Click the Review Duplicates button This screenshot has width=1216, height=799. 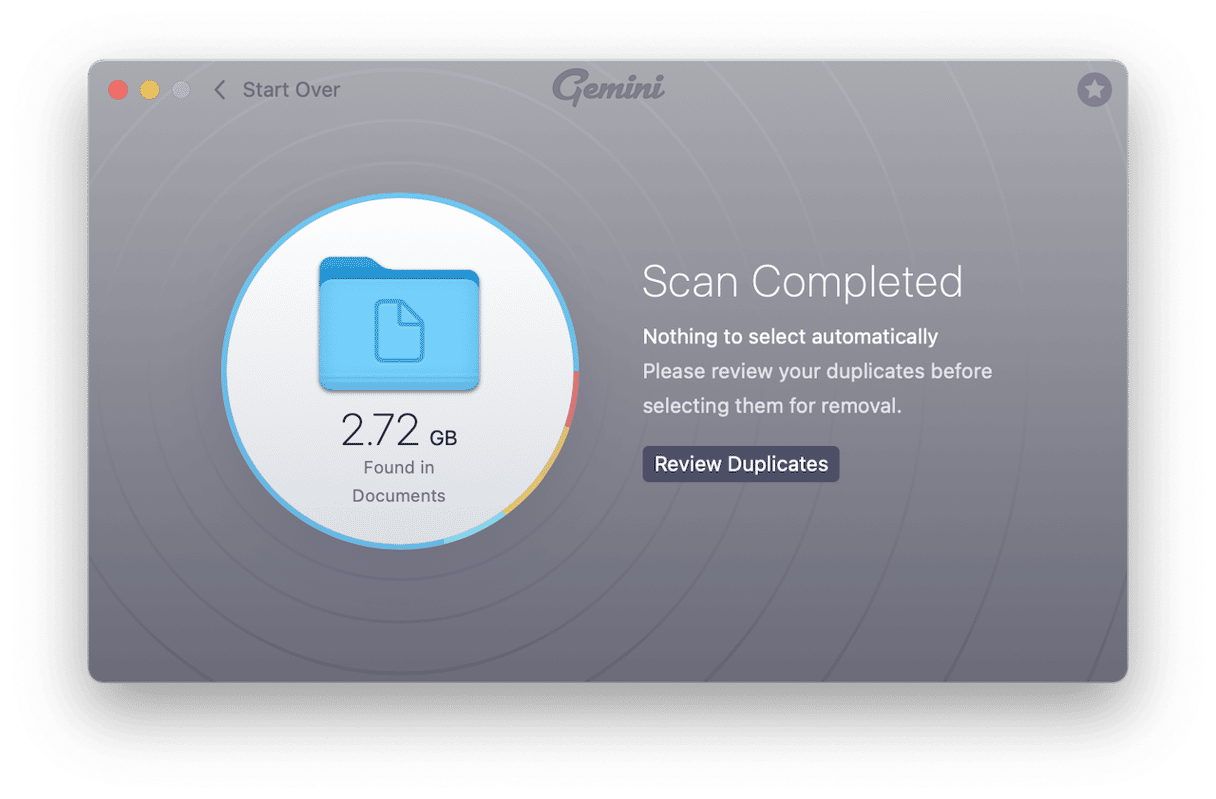740,464
